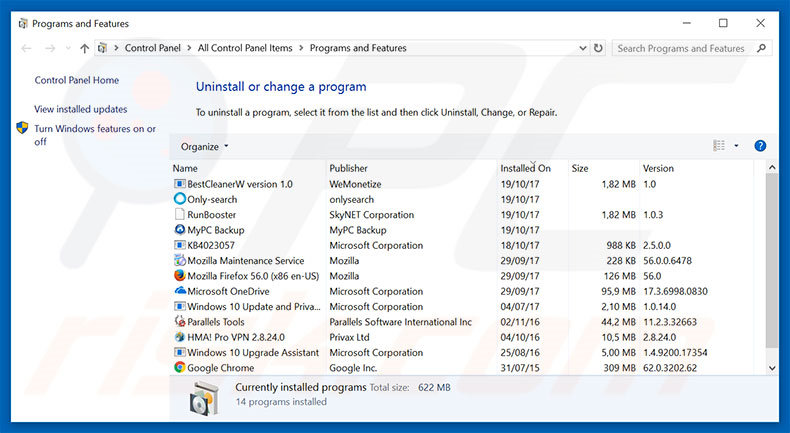
Task: Expand the view options dropdown arrow
Action: (x=737, y=146)
